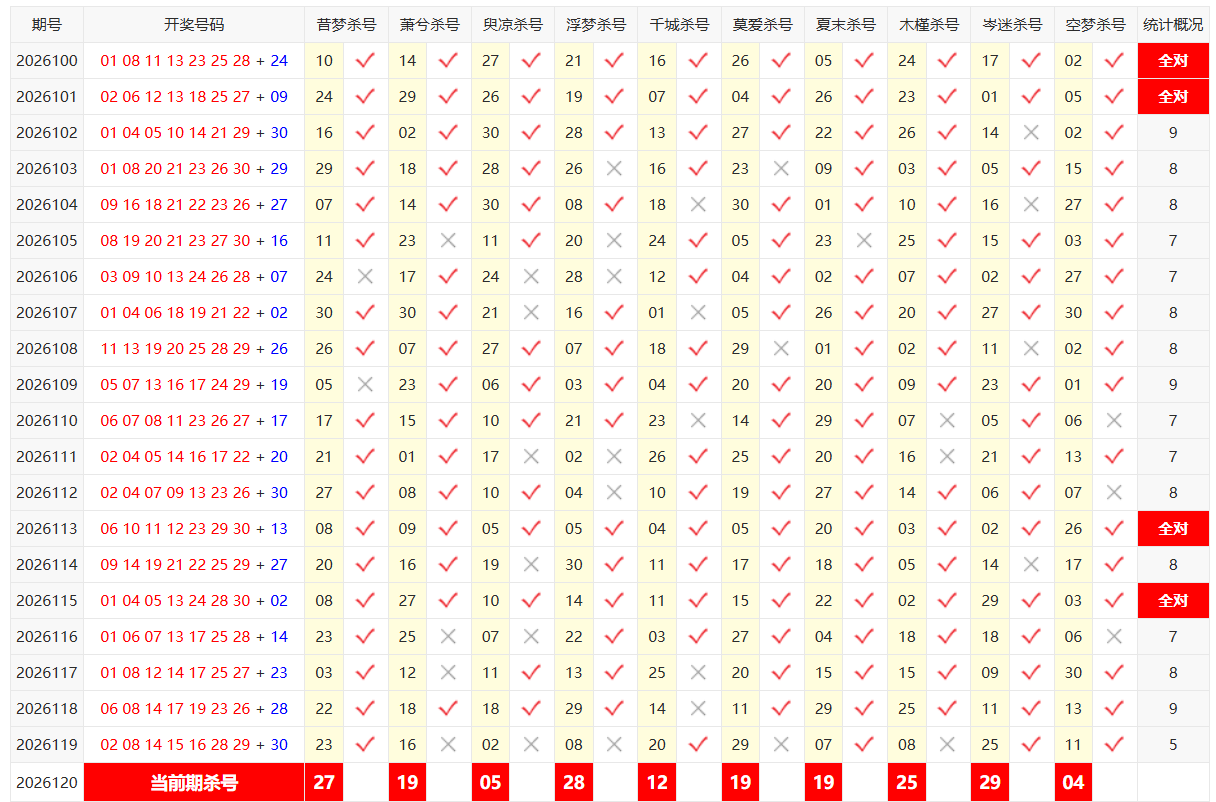Viewport: 1216px width, 802px height.
Task: Select current-period number 25 under 木槿杀号
Action: (907, 783)
